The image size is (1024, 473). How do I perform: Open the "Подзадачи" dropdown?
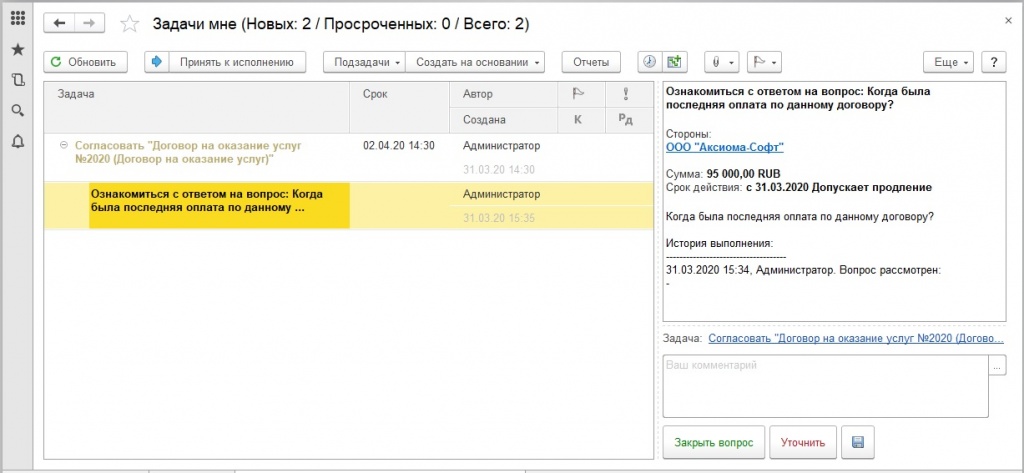pos(363,62)
